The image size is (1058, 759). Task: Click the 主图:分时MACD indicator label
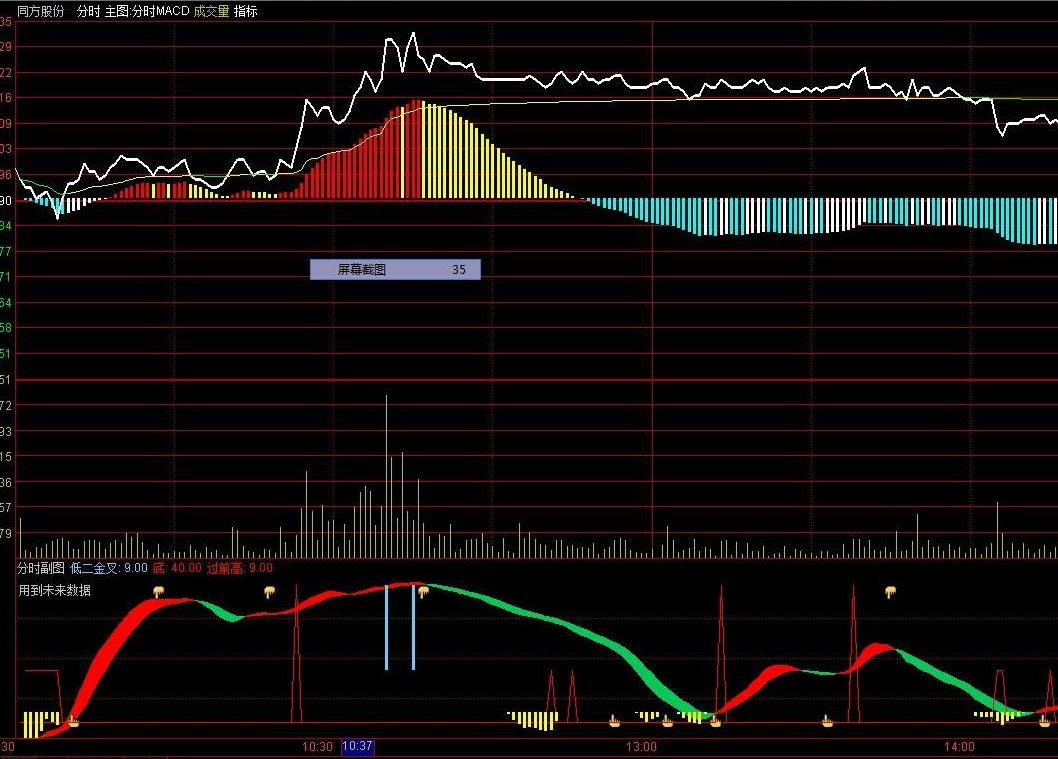pyautogui.click(x=147, y=11)
